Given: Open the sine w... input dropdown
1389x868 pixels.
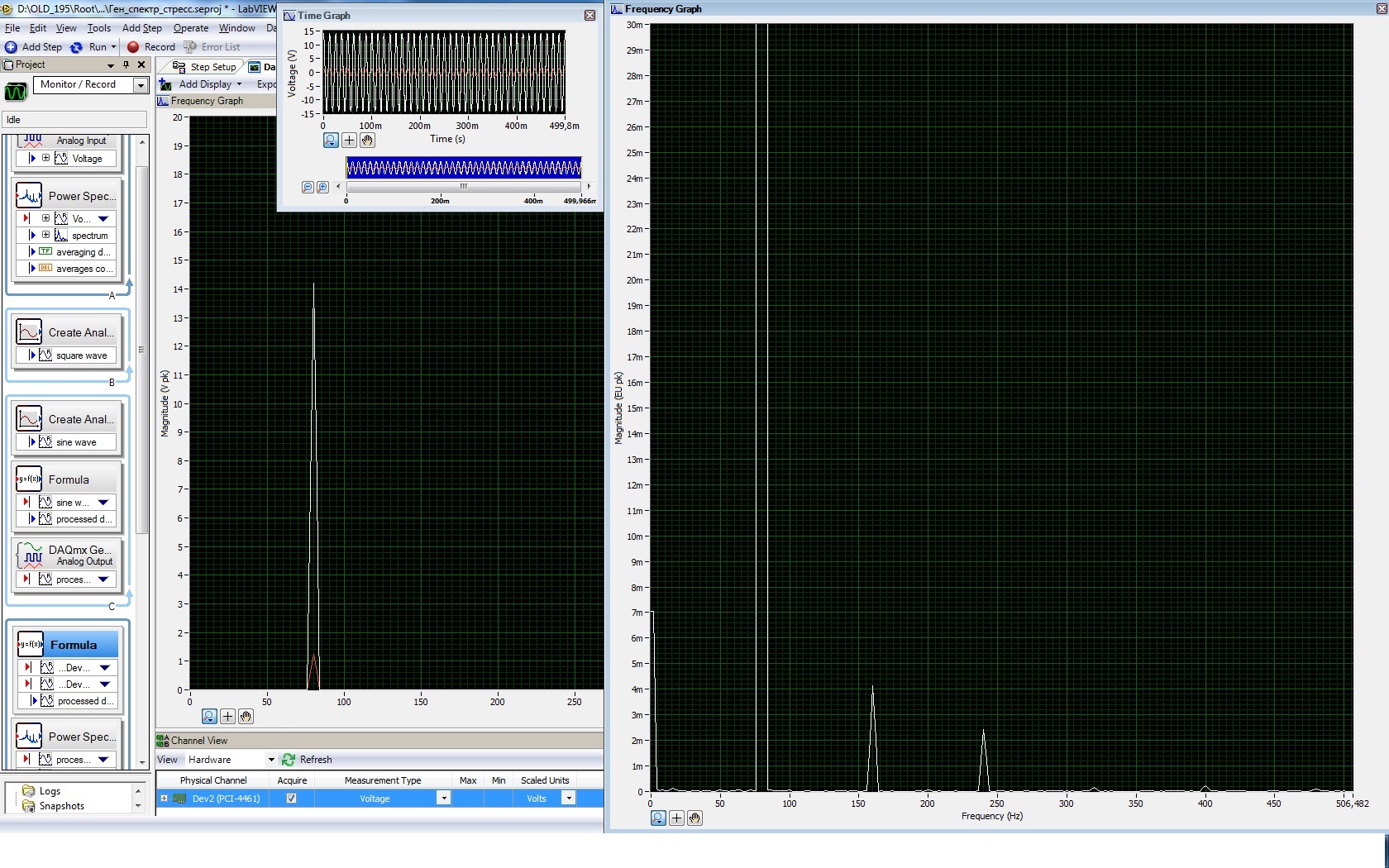Looking at the screenshot, I should tap(103, 503).
